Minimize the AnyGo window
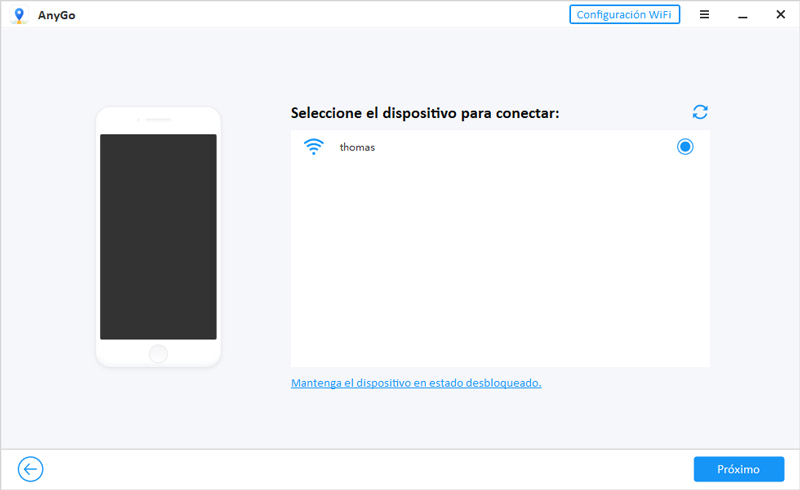This screenshot has width=800, height=490. tap(743, 15)
